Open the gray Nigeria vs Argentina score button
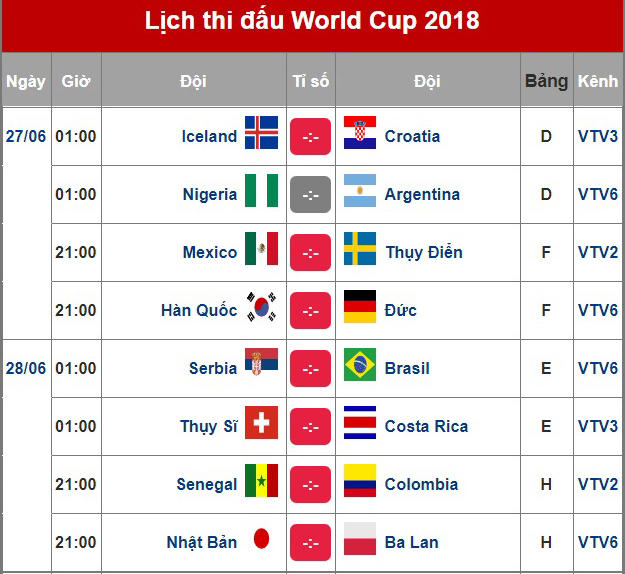625x574 pixels. pos(310,194)
